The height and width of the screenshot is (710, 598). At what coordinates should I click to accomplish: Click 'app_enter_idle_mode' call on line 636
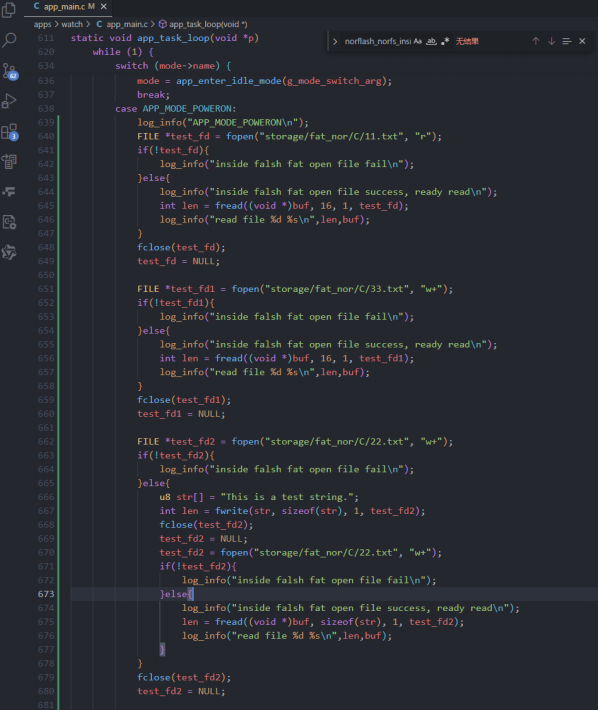229,81
